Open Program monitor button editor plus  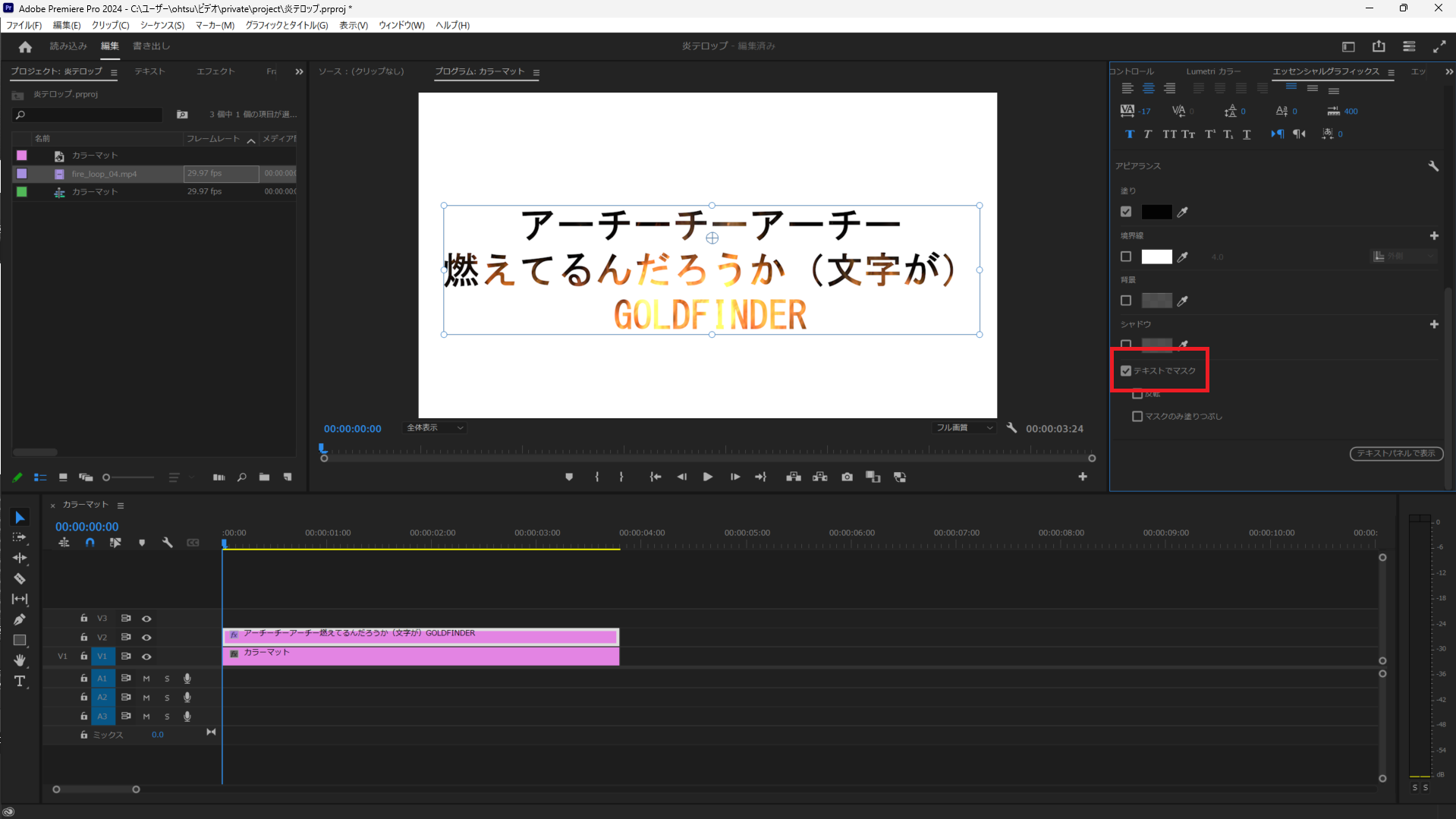(x=1083, y=477)
